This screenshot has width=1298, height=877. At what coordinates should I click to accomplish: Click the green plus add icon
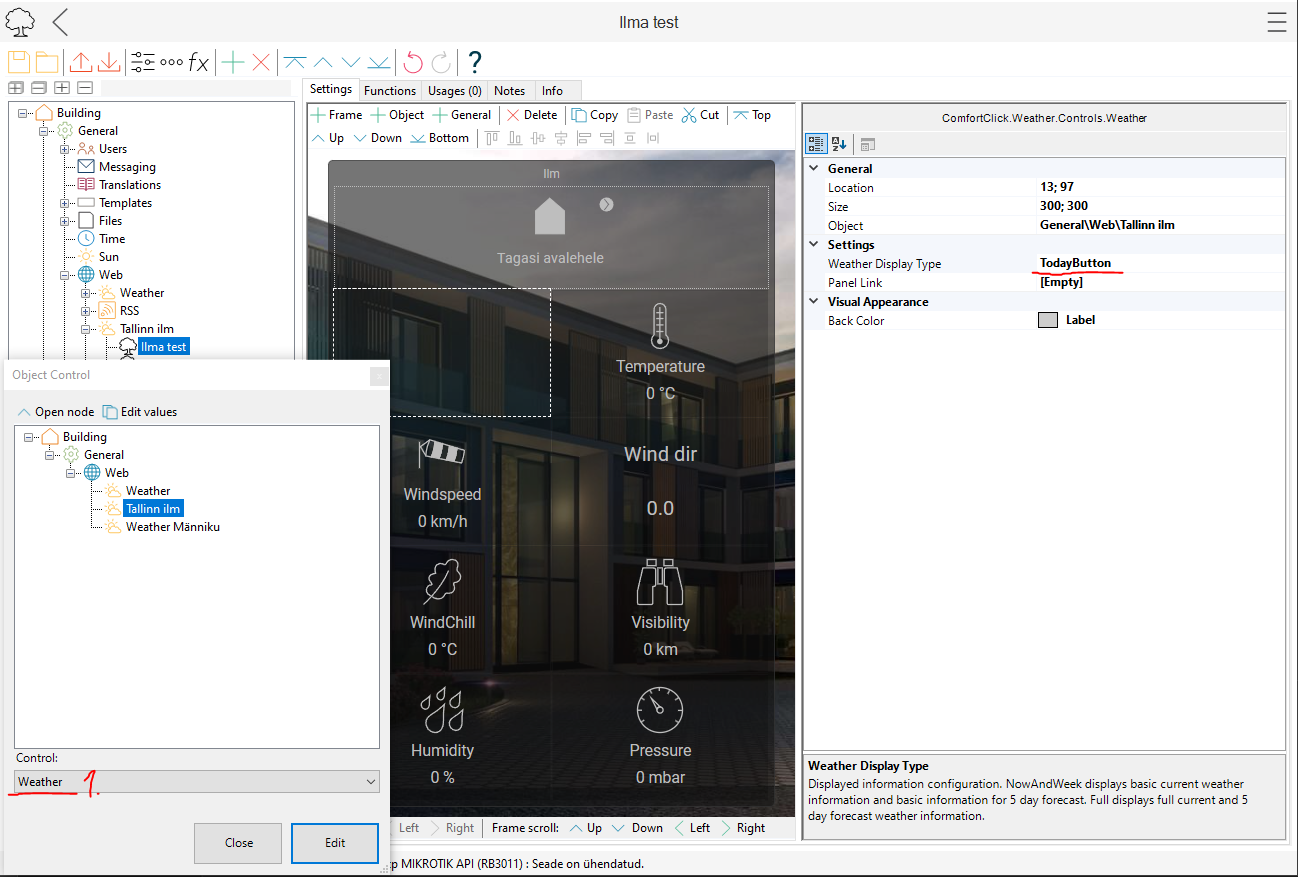[x=233, y=62]
